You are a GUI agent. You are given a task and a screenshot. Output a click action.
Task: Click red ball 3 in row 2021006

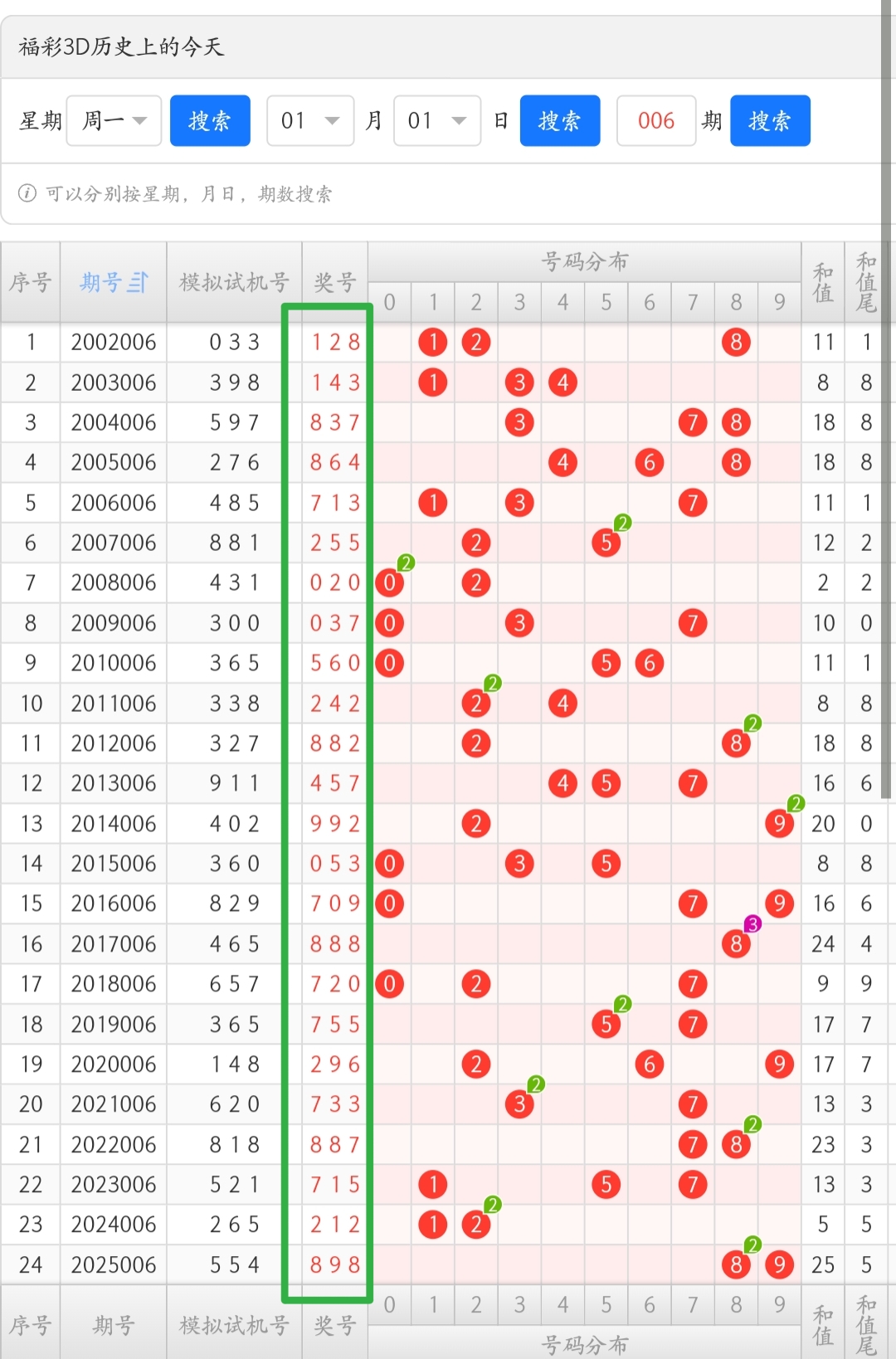pyautogui.click(x=519, y=1104)
